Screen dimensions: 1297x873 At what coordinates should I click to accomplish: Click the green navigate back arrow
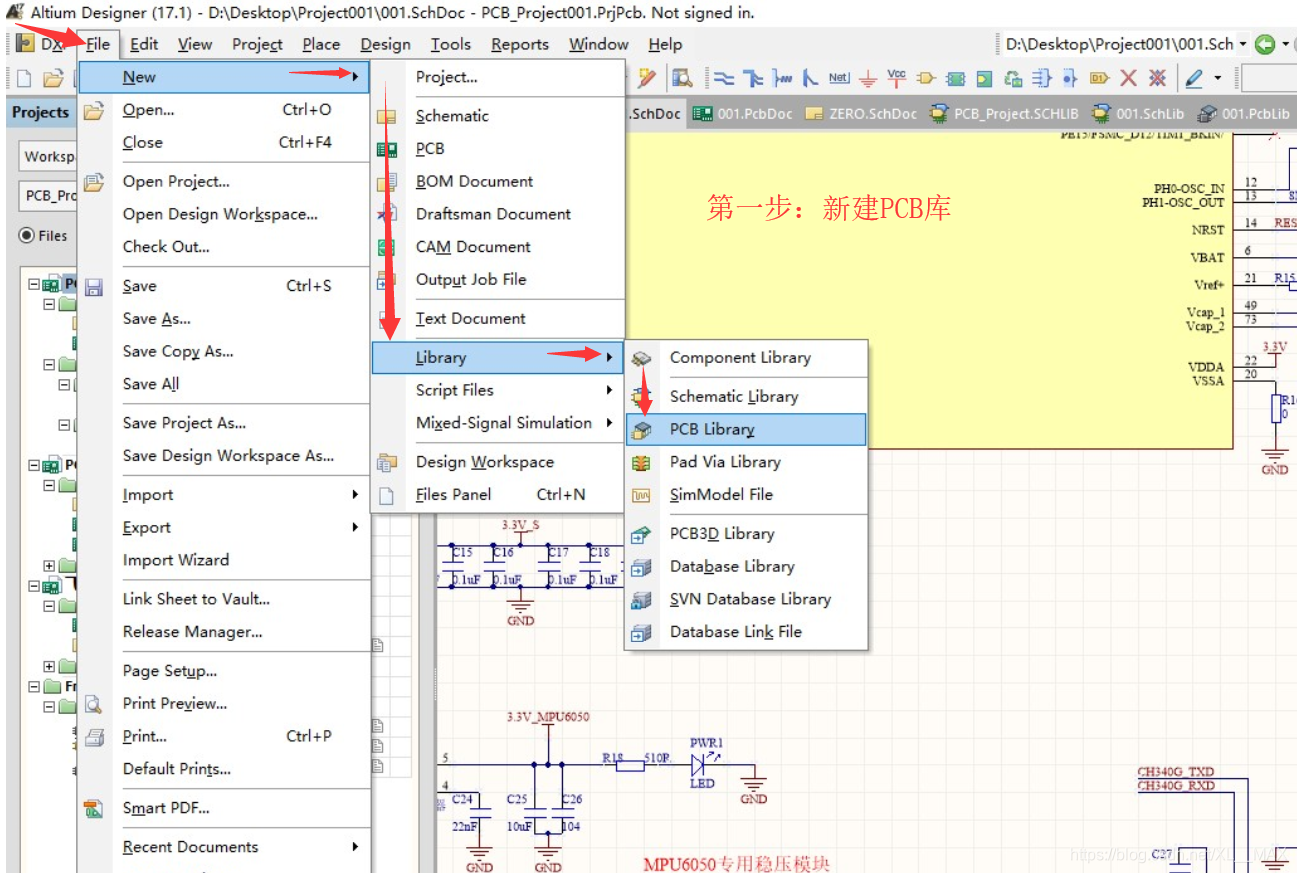(1265, 44)
